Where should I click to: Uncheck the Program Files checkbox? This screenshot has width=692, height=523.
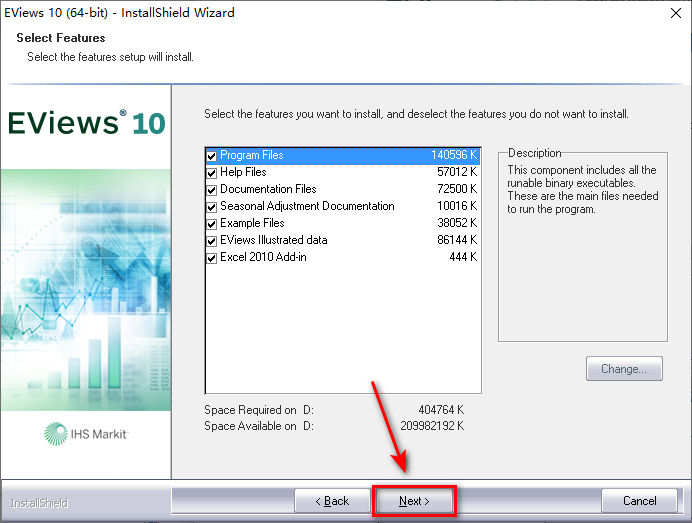212,156
